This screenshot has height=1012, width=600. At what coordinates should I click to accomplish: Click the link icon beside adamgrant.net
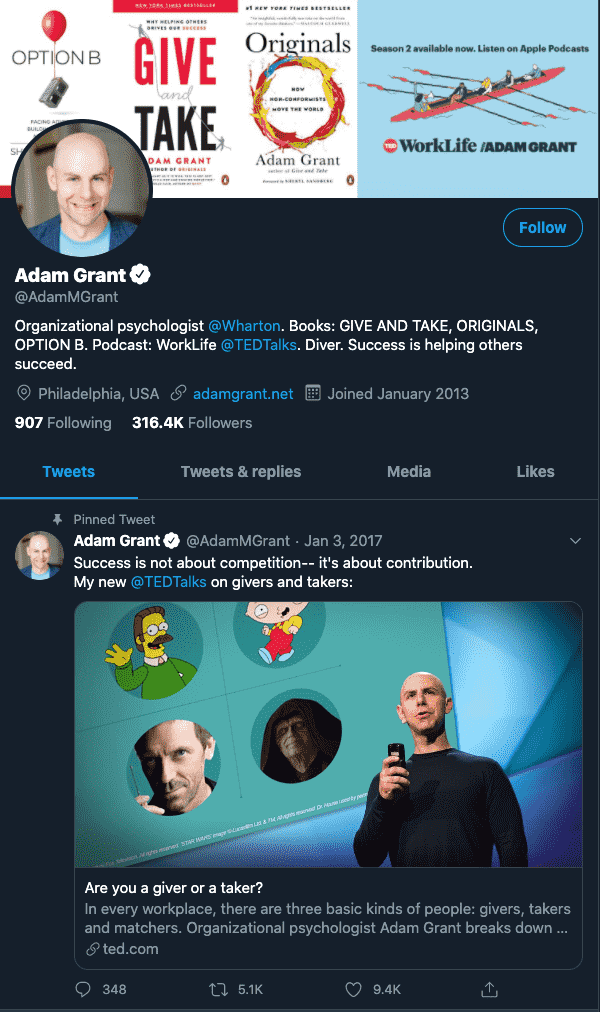coord(179,393)
